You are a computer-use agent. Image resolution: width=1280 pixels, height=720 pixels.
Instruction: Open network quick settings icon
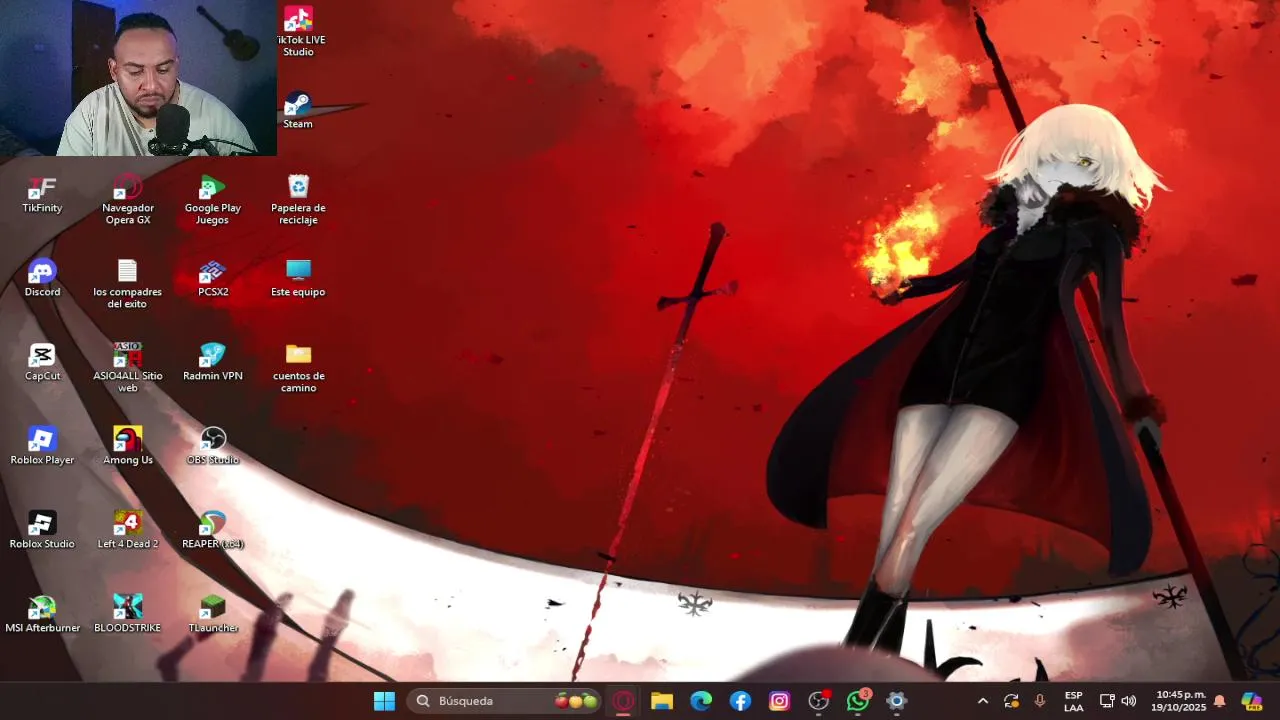pos(1107,701)
